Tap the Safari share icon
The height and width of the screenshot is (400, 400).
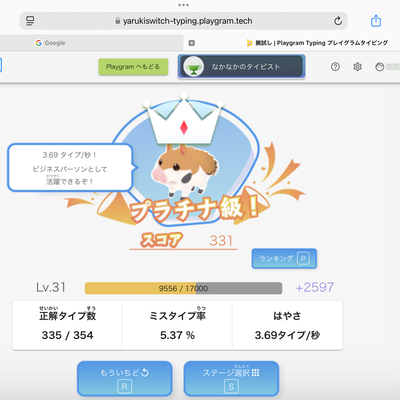[x=376, y=21]
